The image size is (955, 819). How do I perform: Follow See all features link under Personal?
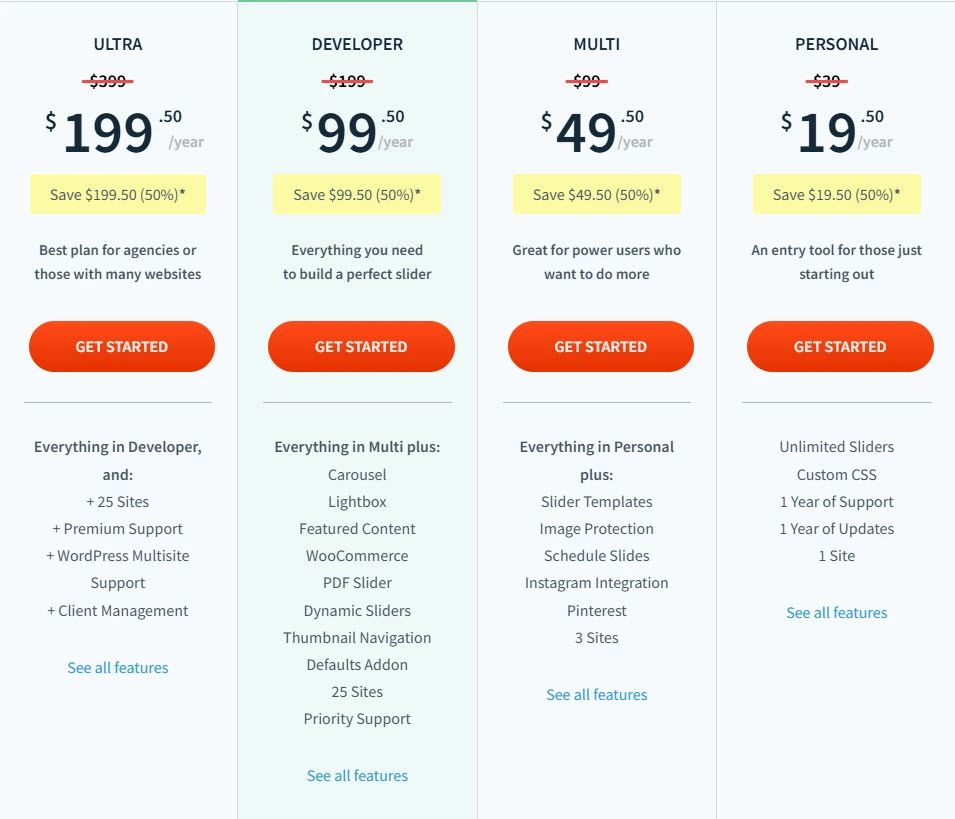tap(837, 613)
